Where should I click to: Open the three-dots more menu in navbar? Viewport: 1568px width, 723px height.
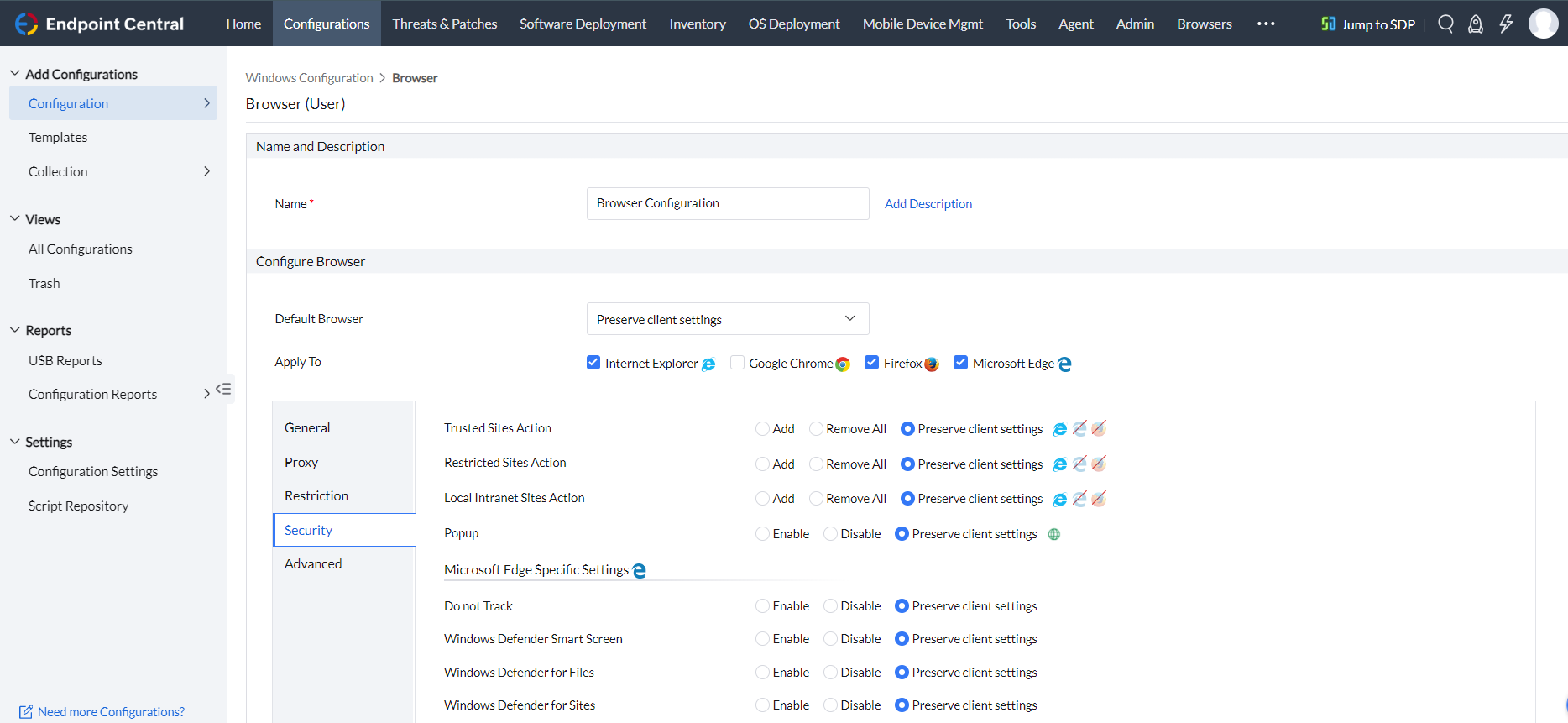click(1266, 24)
